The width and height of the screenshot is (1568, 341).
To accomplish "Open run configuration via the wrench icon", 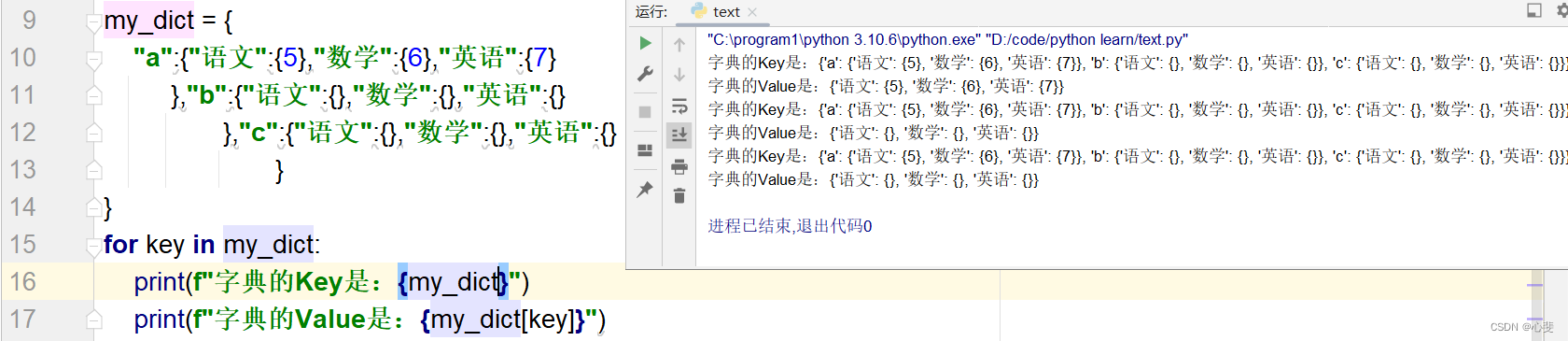I will tap(645, 75).
